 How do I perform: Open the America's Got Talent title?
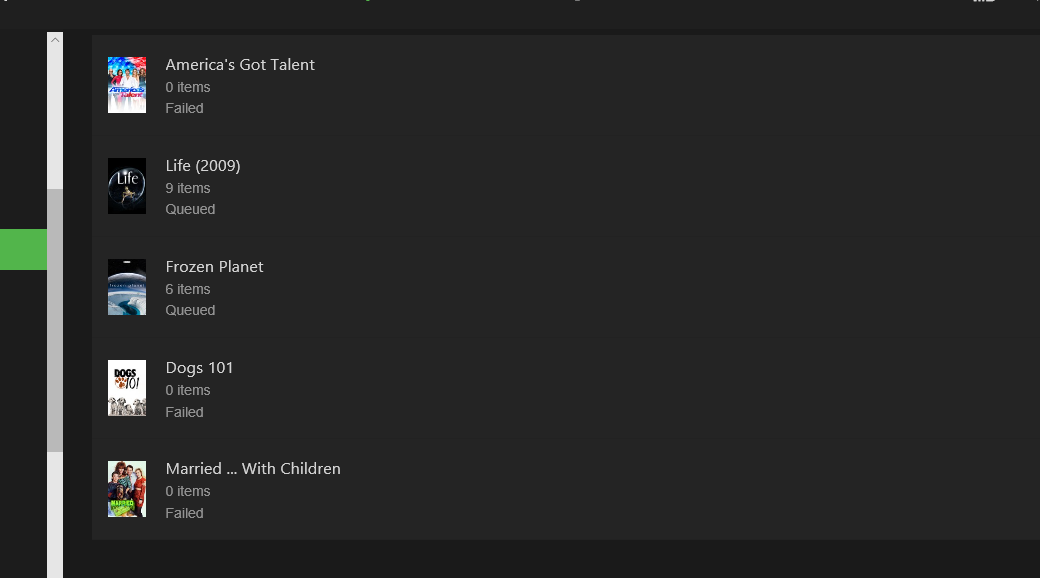[x=240, y=65]
